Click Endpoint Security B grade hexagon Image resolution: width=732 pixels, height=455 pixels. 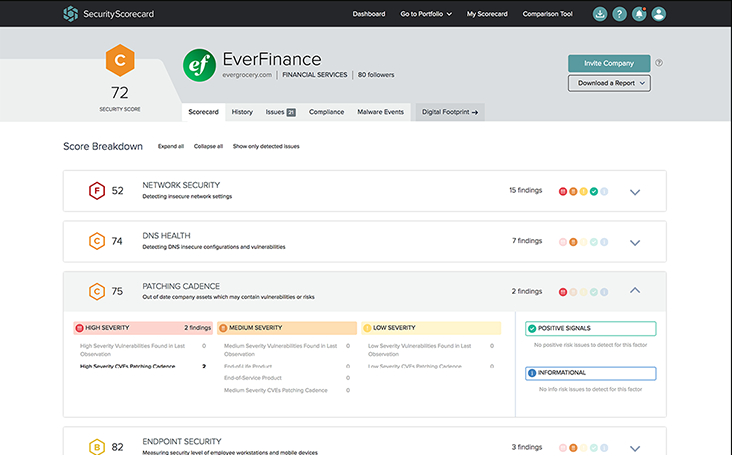[97, 447]
